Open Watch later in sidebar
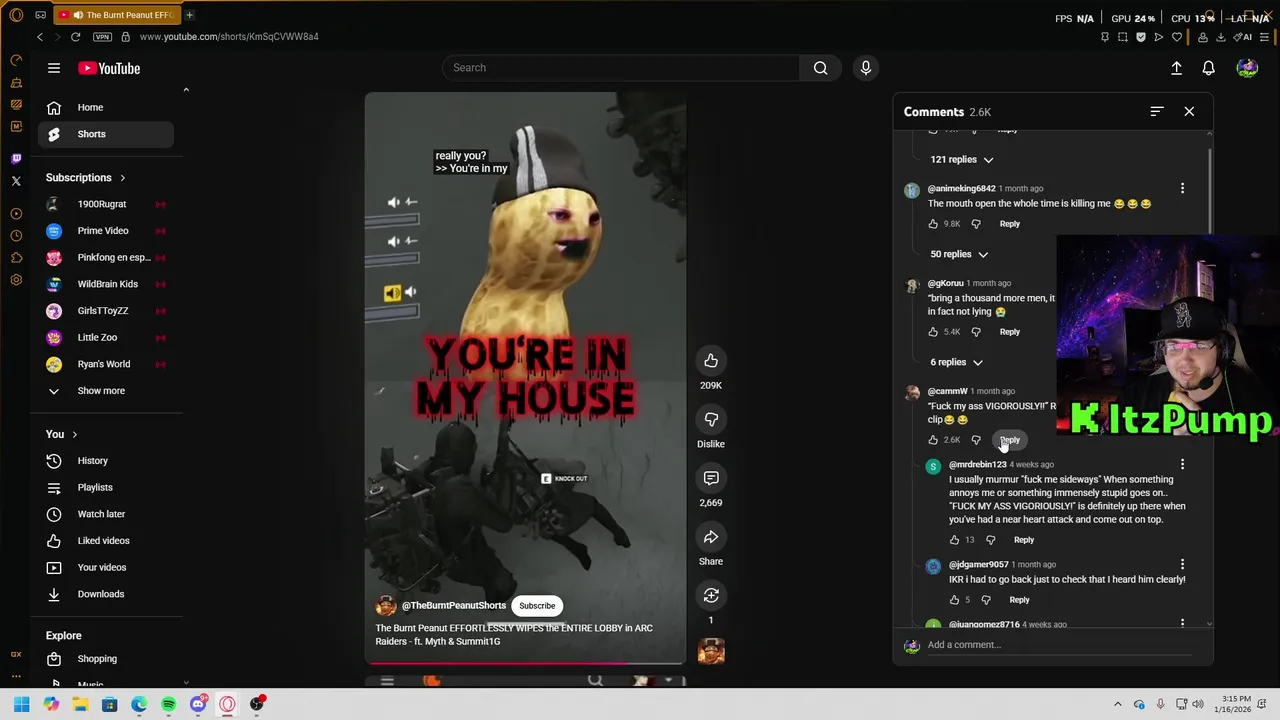This screenshot has width=1280, height=720. [106, 514]
